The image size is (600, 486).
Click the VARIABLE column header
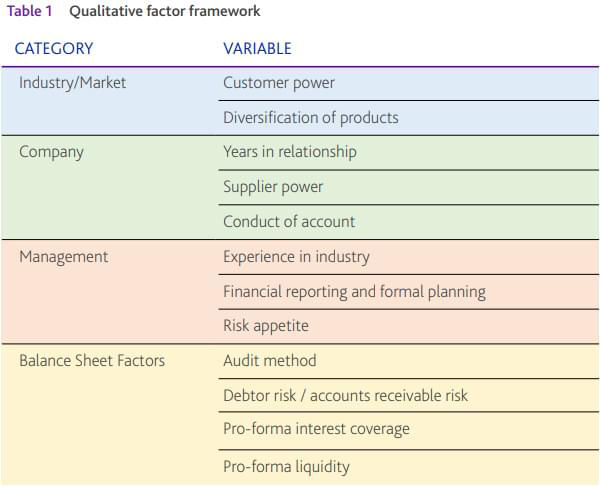click(257, 48)
